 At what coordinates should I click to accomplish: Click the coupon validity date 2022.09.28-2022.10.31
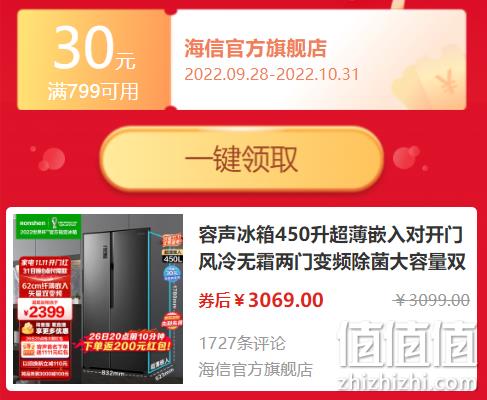point(272,74)
